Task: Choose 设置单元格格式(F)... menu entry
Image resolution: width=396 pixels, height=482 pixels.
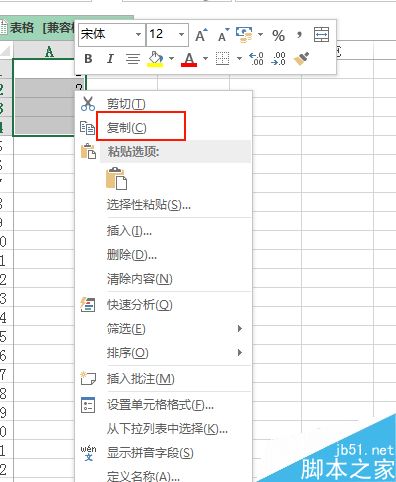Action: (x=160, y=405)
